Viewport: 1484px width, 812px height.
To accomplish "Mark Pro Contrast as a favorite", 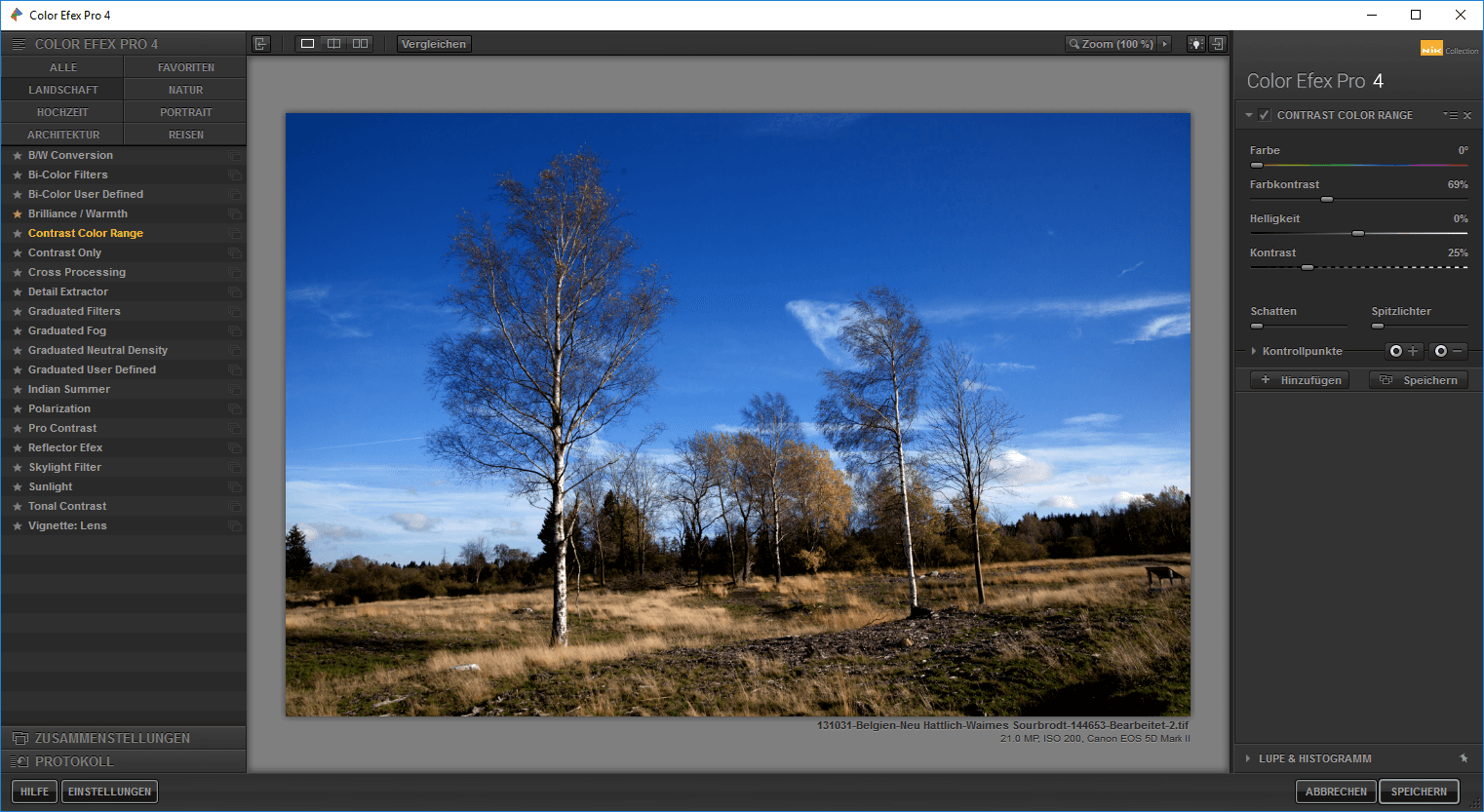I will (17, 428).
